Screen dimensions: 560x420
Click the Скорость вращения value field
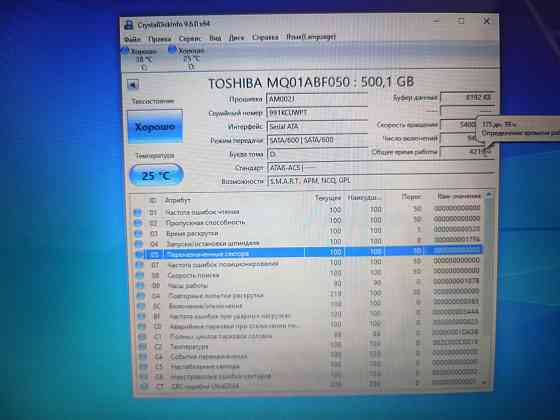coord(459,125)
